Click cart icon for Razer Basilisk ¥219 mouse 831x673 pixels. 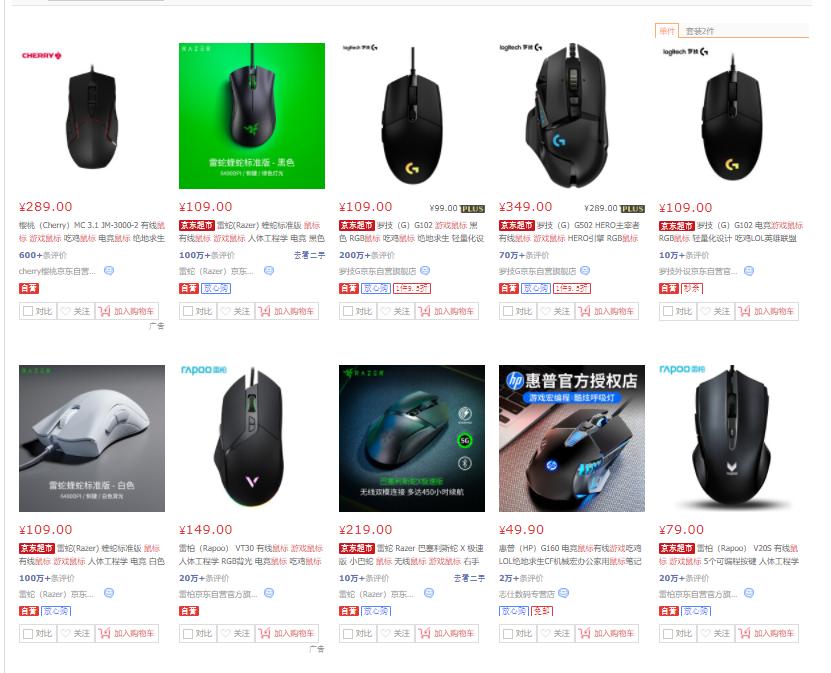(425, 633)
